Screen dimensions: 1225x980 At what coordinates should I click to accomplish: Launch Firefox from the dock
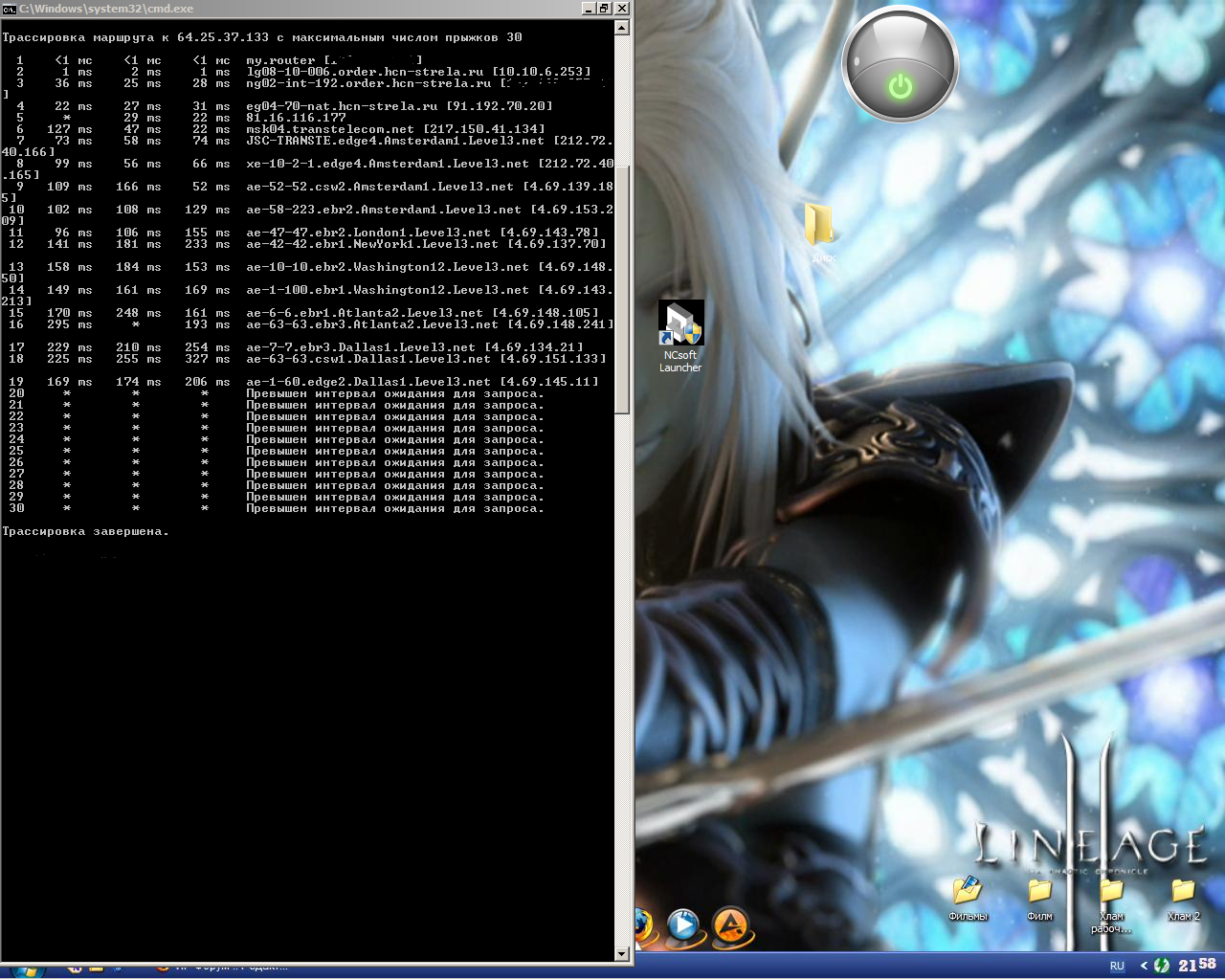click(x=644, y=927)
